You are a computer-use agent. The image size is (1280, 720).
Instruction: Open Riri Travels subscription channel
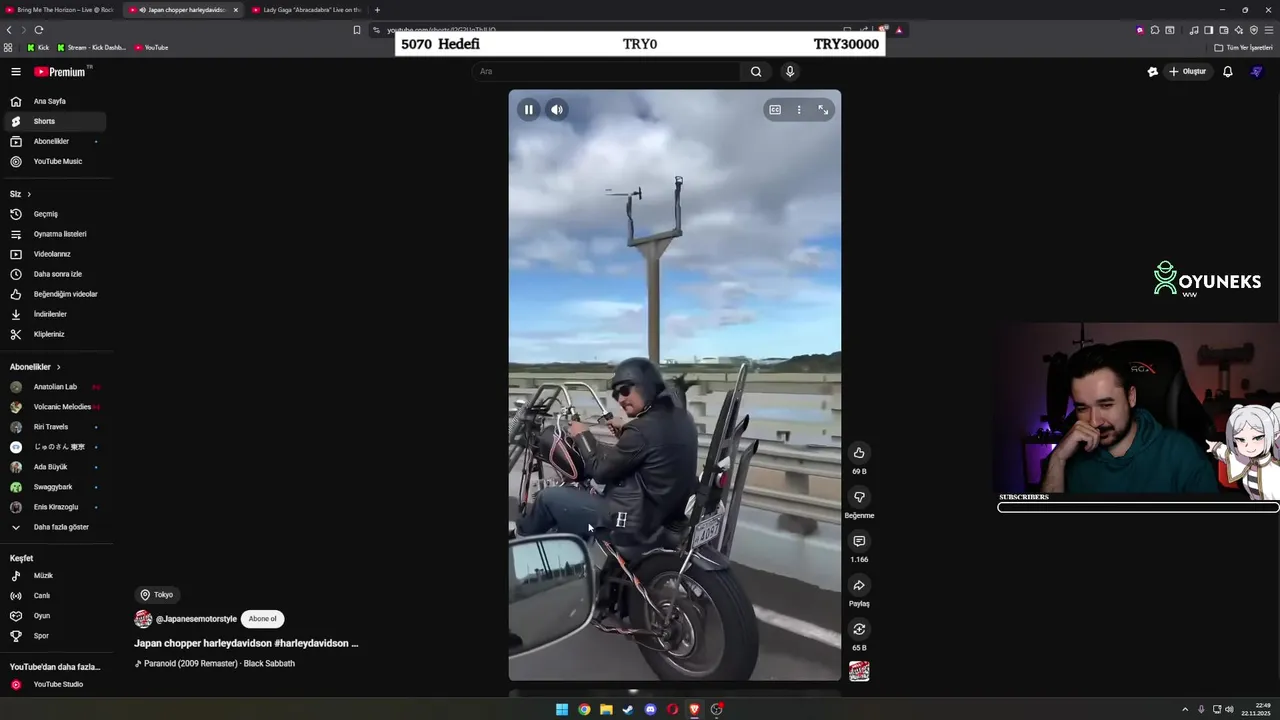tap(55, 427)
